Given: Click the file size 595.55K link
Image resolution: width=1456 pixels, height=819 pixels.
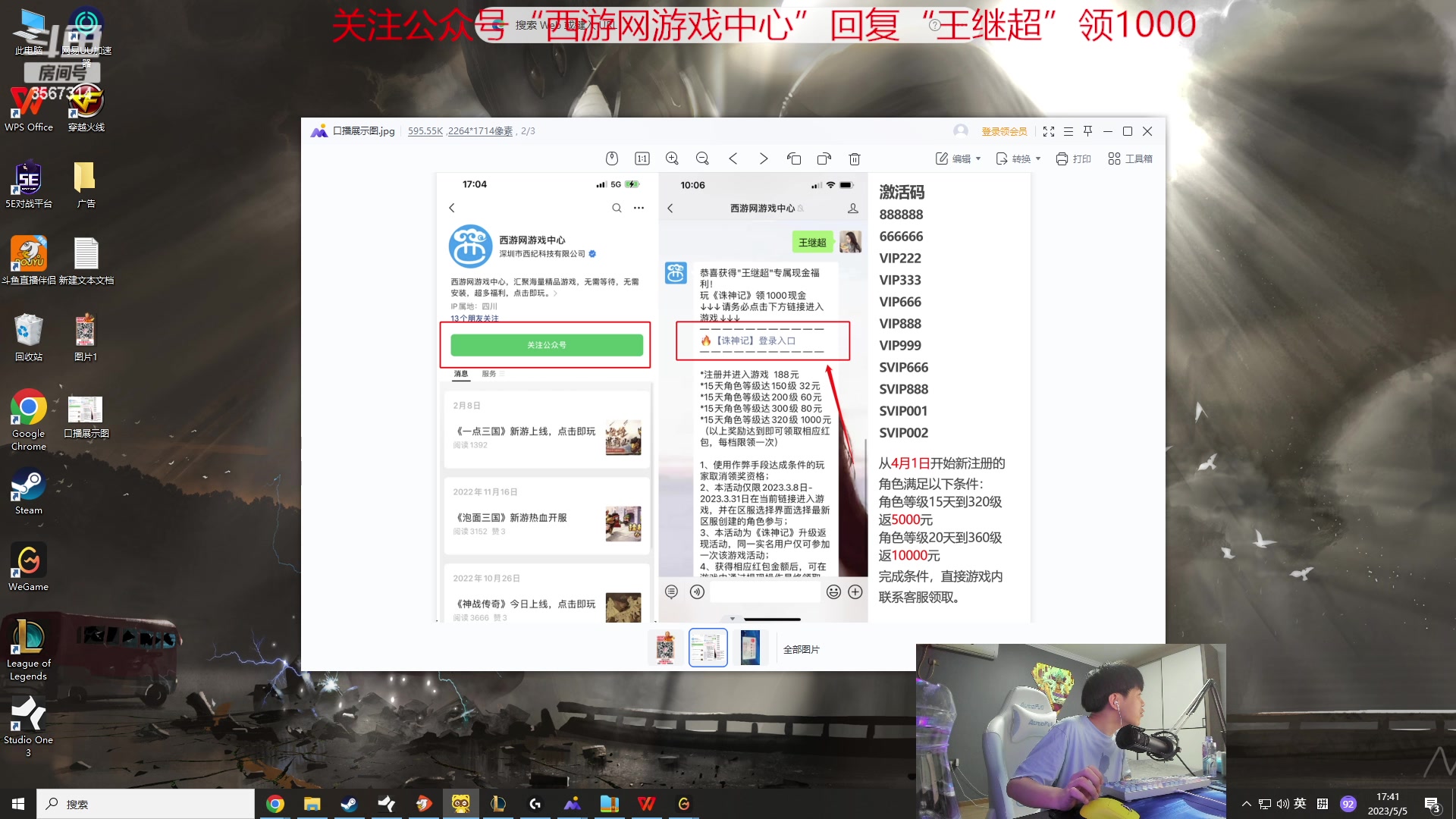Looking at the screenshot, I should pyautogui.click(x=425, y=131).
